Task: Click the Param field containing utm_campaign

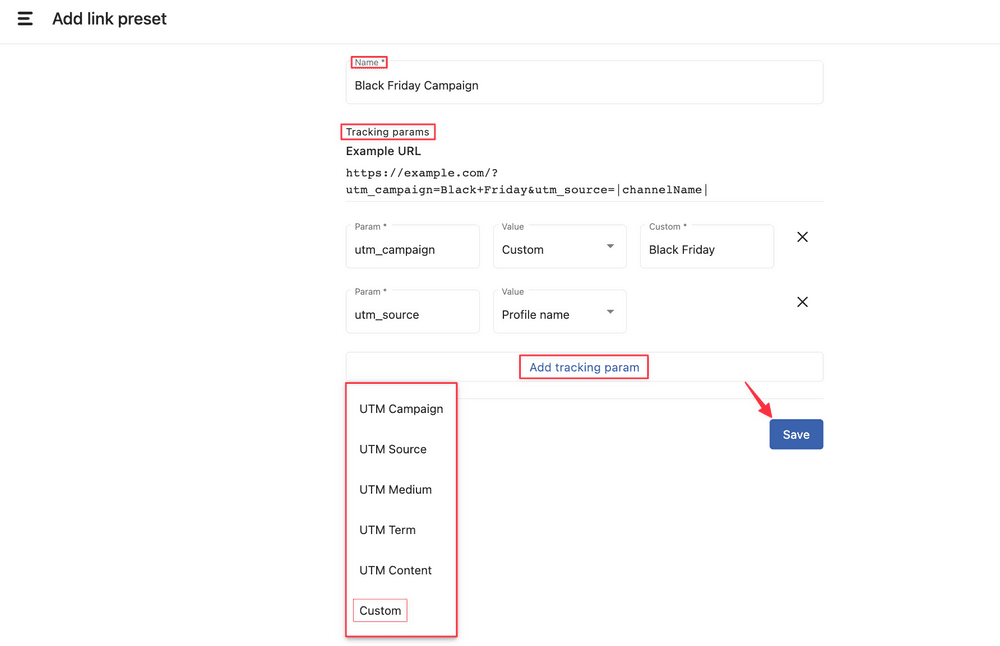Action: 412,250
